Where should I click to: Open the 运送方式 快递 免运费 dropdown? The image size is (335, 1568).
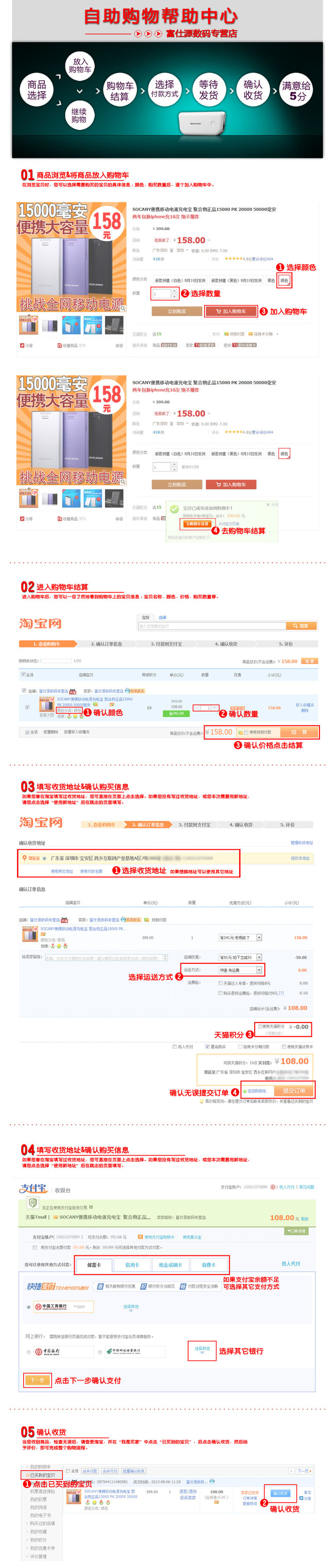[x=241, y=970]
